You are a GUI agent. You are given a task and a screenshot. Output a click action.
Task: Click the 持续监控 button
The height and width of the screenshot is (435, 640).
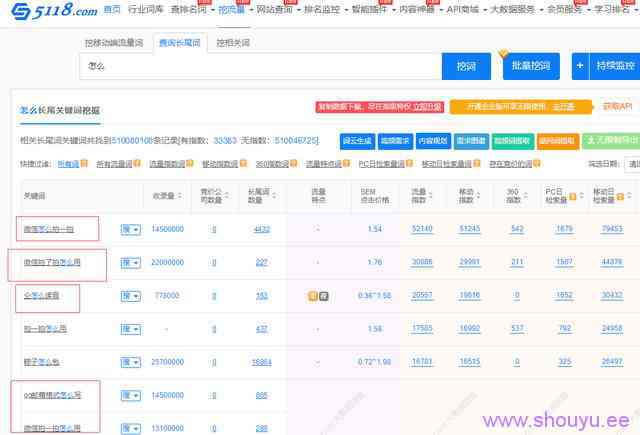coord(616,66)
